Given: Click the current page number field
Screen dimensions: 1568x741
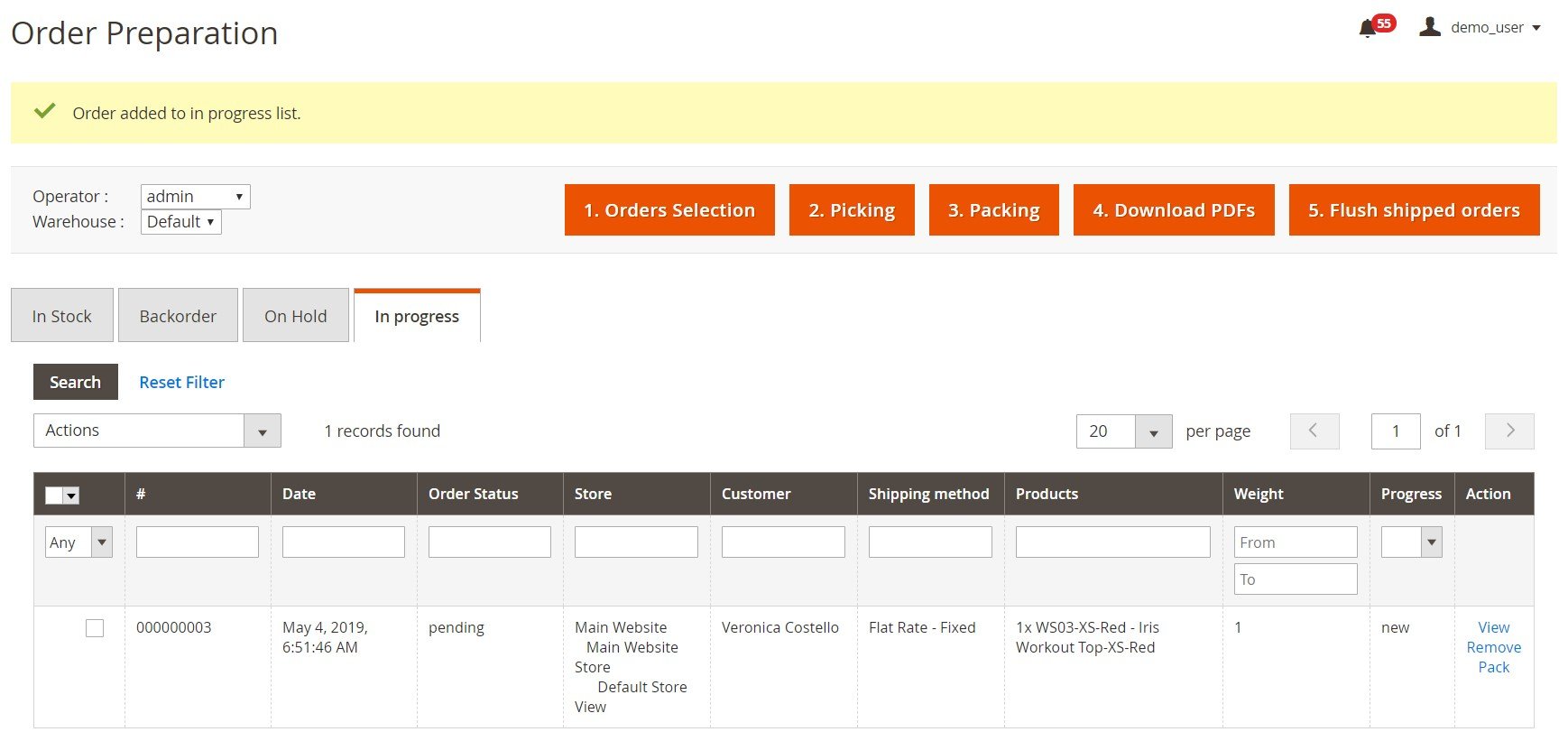Looking at the screenshot, I should (1396, 431).
